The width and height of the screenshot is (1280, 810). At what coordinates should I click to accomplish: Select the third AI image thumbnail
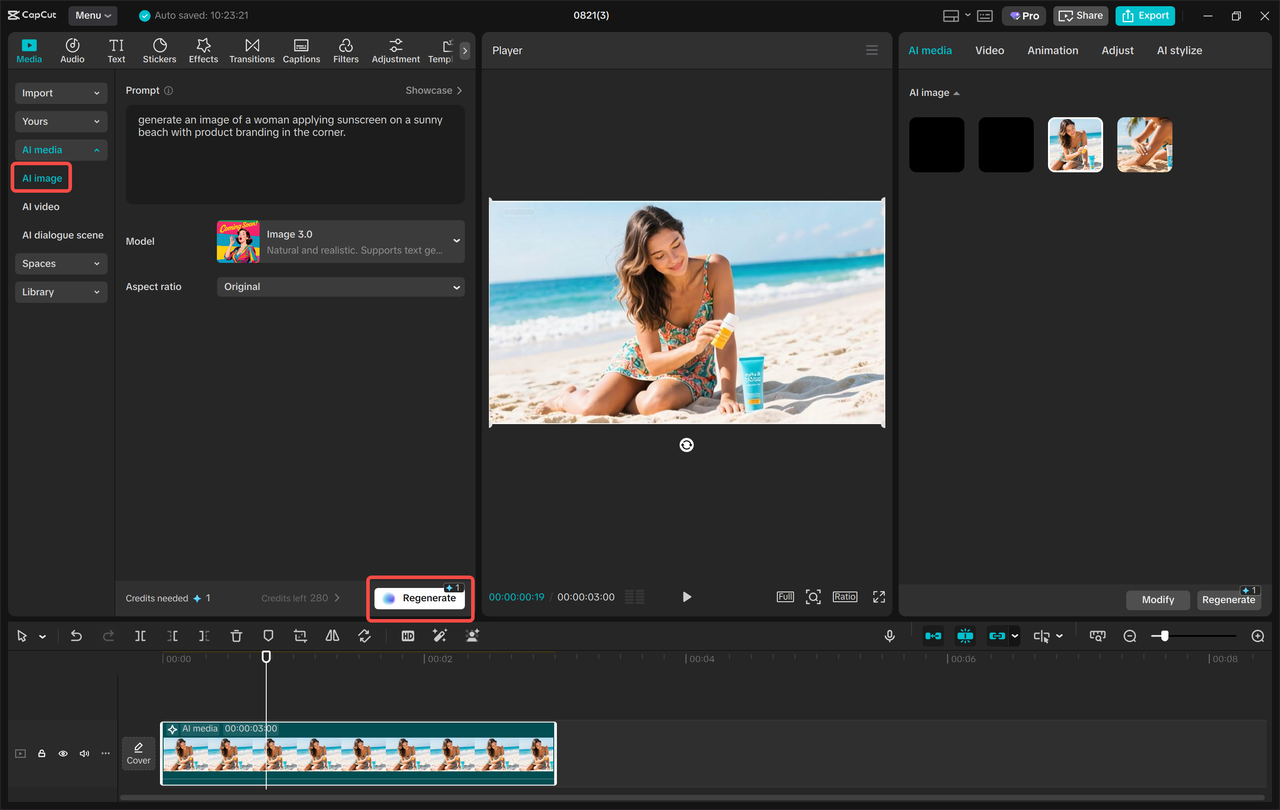(x=1075, y=144)
